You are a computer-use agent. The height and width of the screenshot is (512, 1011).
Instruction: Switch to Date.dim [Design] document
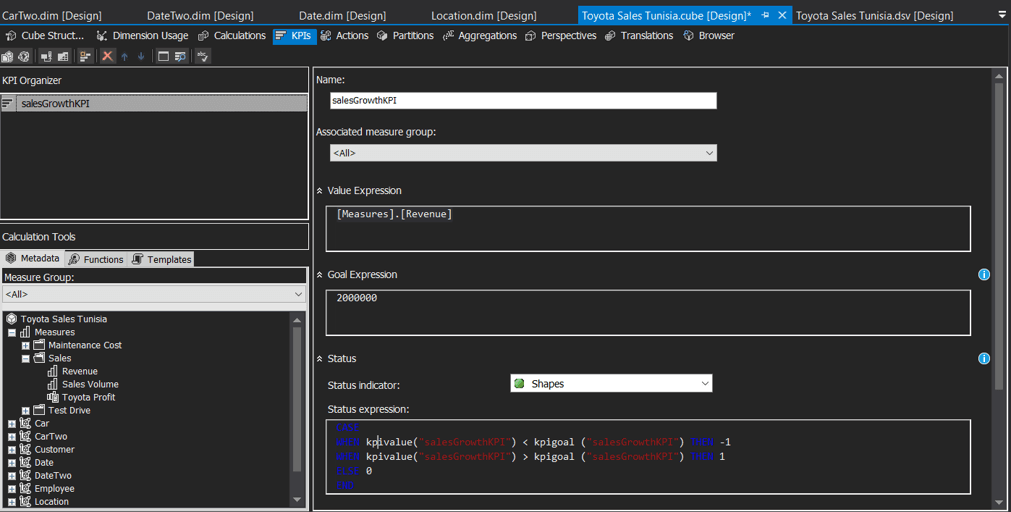342,15
